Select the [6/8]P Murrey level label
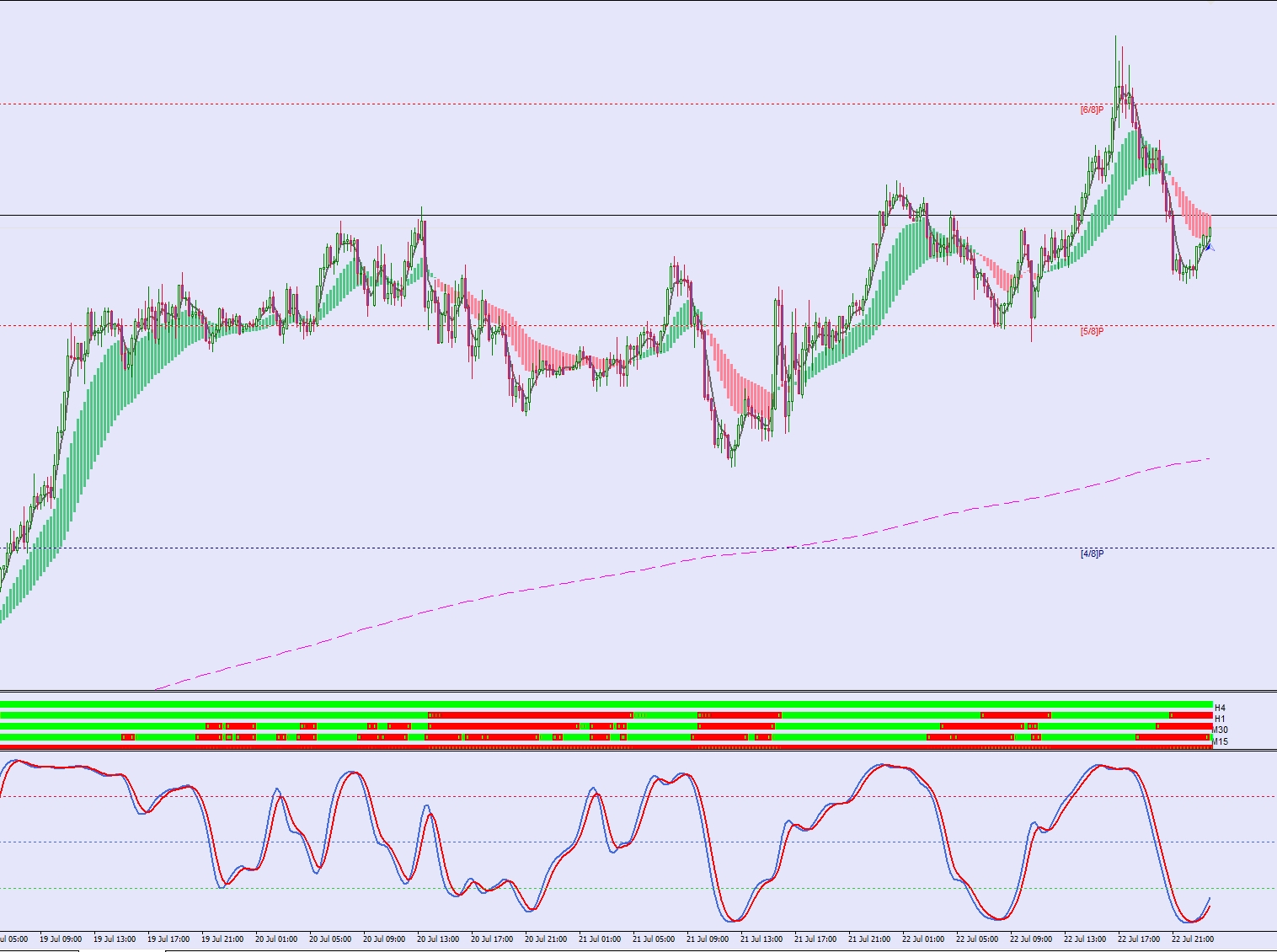The height and width of the screenshot is (952, 1277). 1092,110
